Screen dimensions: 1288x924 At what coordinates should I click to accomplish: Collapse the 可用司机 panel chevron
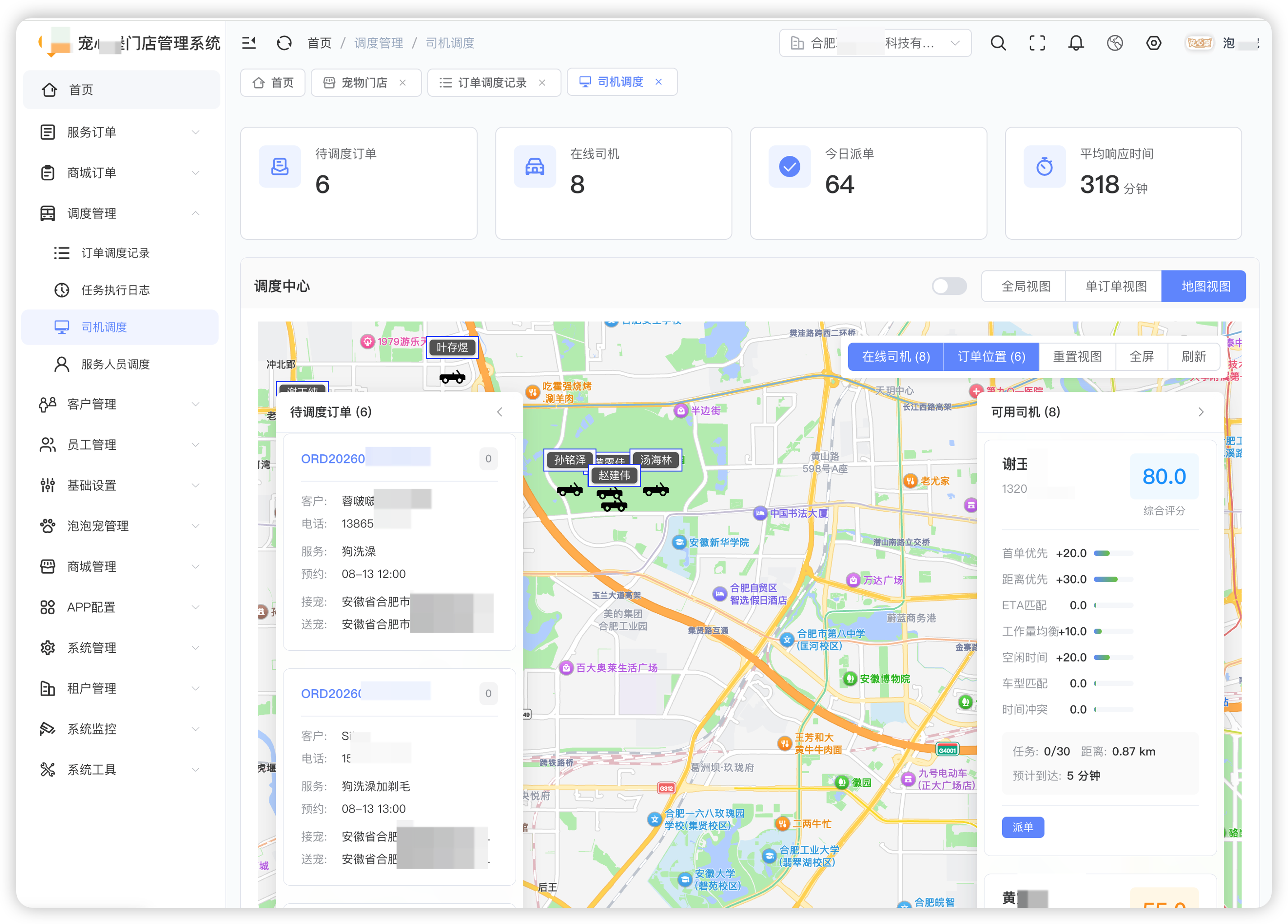[1200, 412]
